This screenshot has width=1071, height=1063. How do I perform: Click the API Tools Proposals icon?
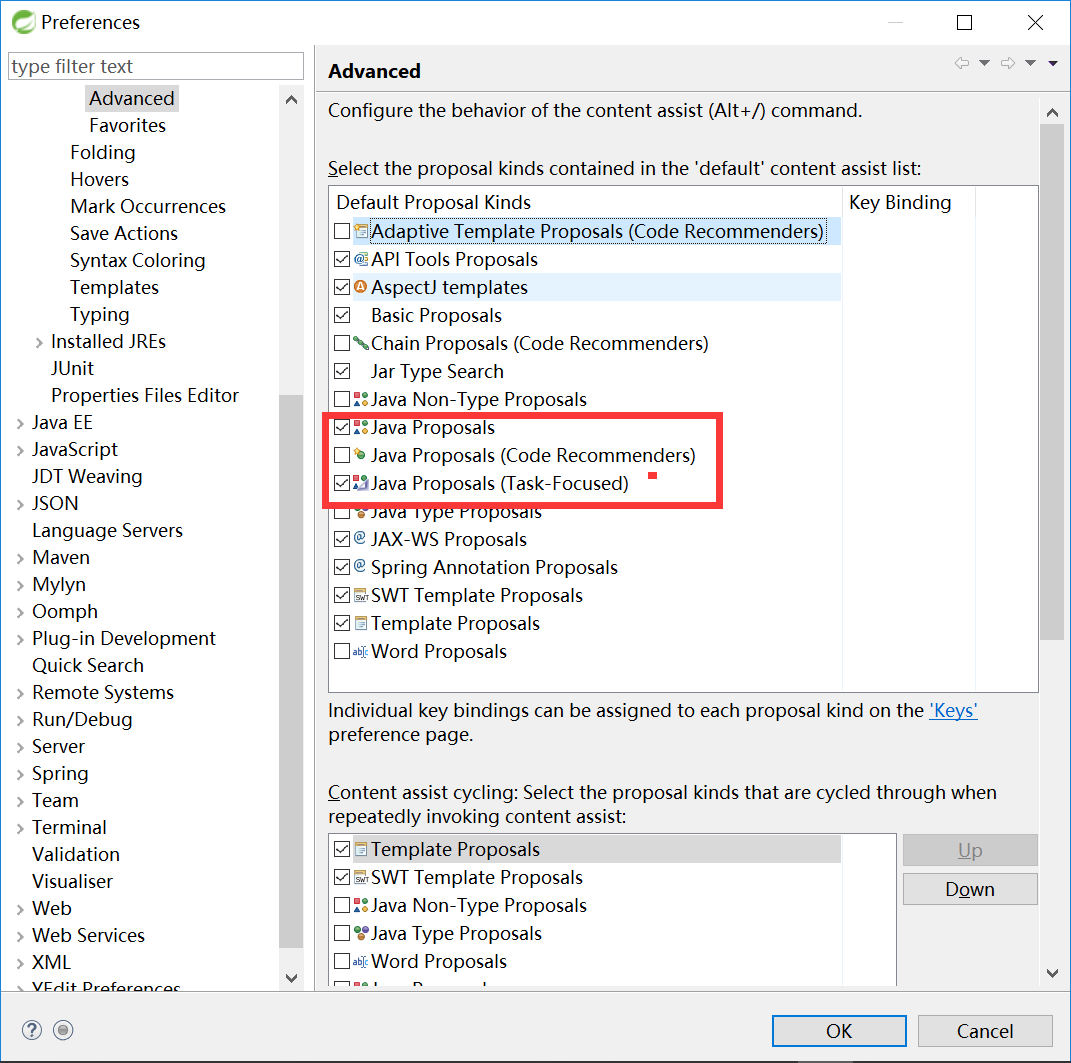pyautogui.click(x=361, y=260)
